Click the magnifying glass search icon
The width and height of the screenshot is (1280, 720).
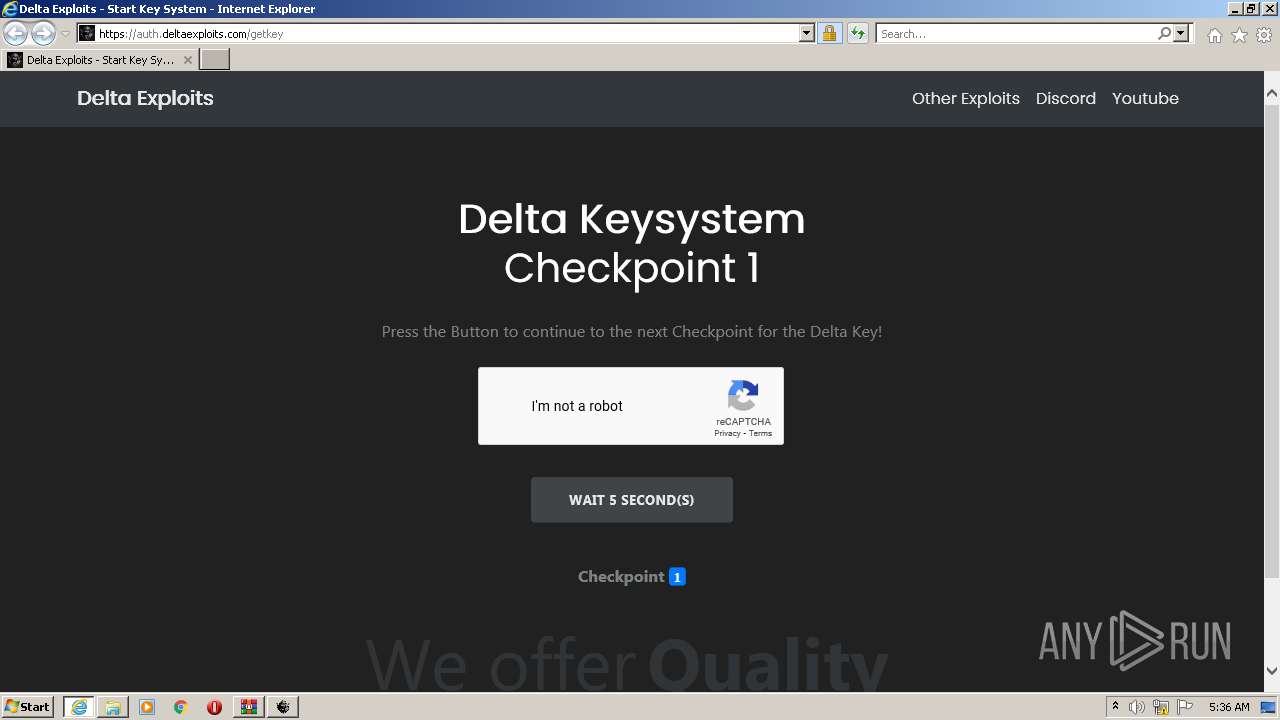coord(1164,34)
